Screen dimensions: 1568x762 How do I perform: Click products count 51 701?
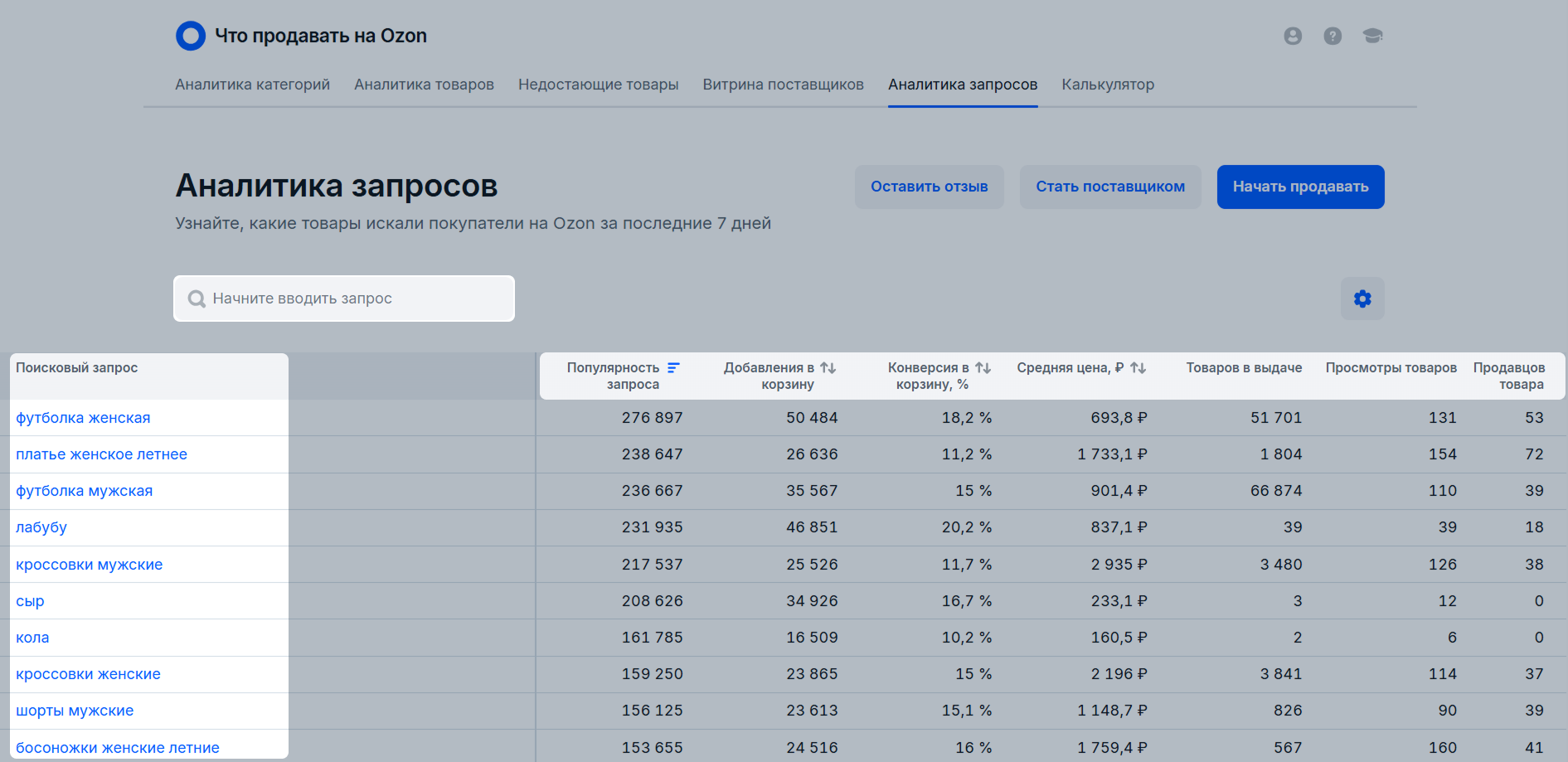[1276, 418]
